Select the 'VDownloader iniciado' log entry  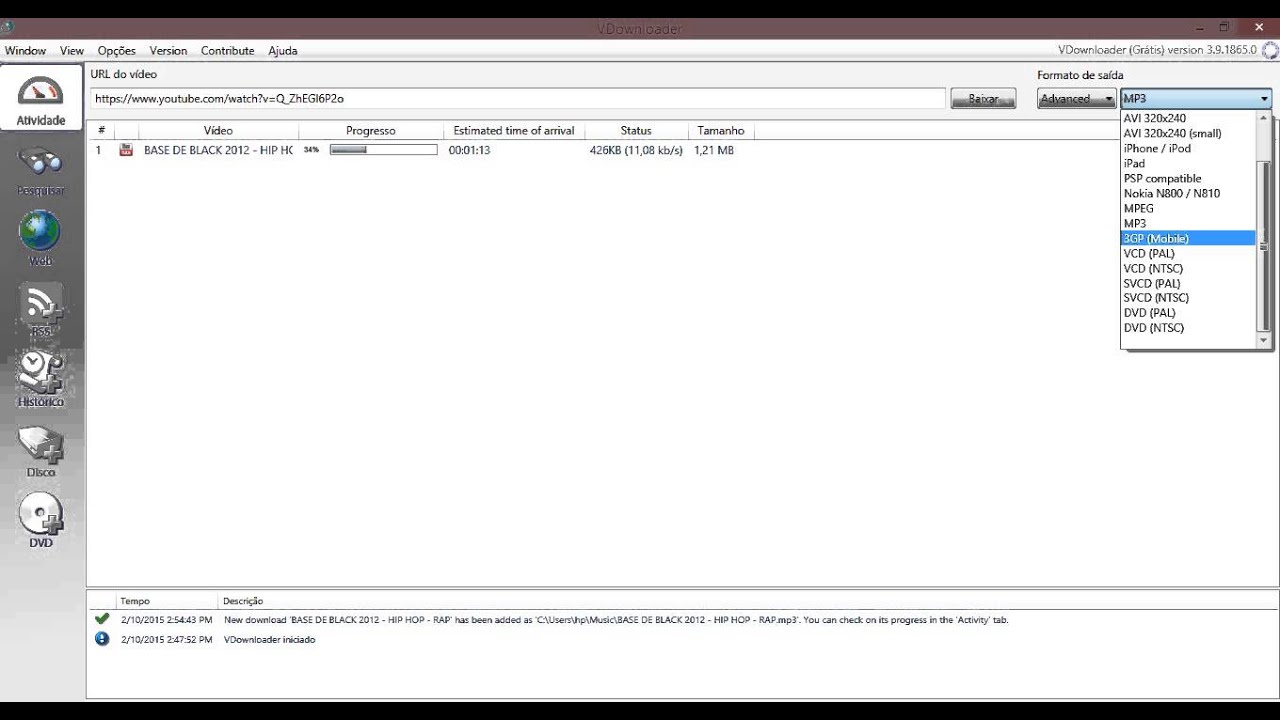(269, 639)
